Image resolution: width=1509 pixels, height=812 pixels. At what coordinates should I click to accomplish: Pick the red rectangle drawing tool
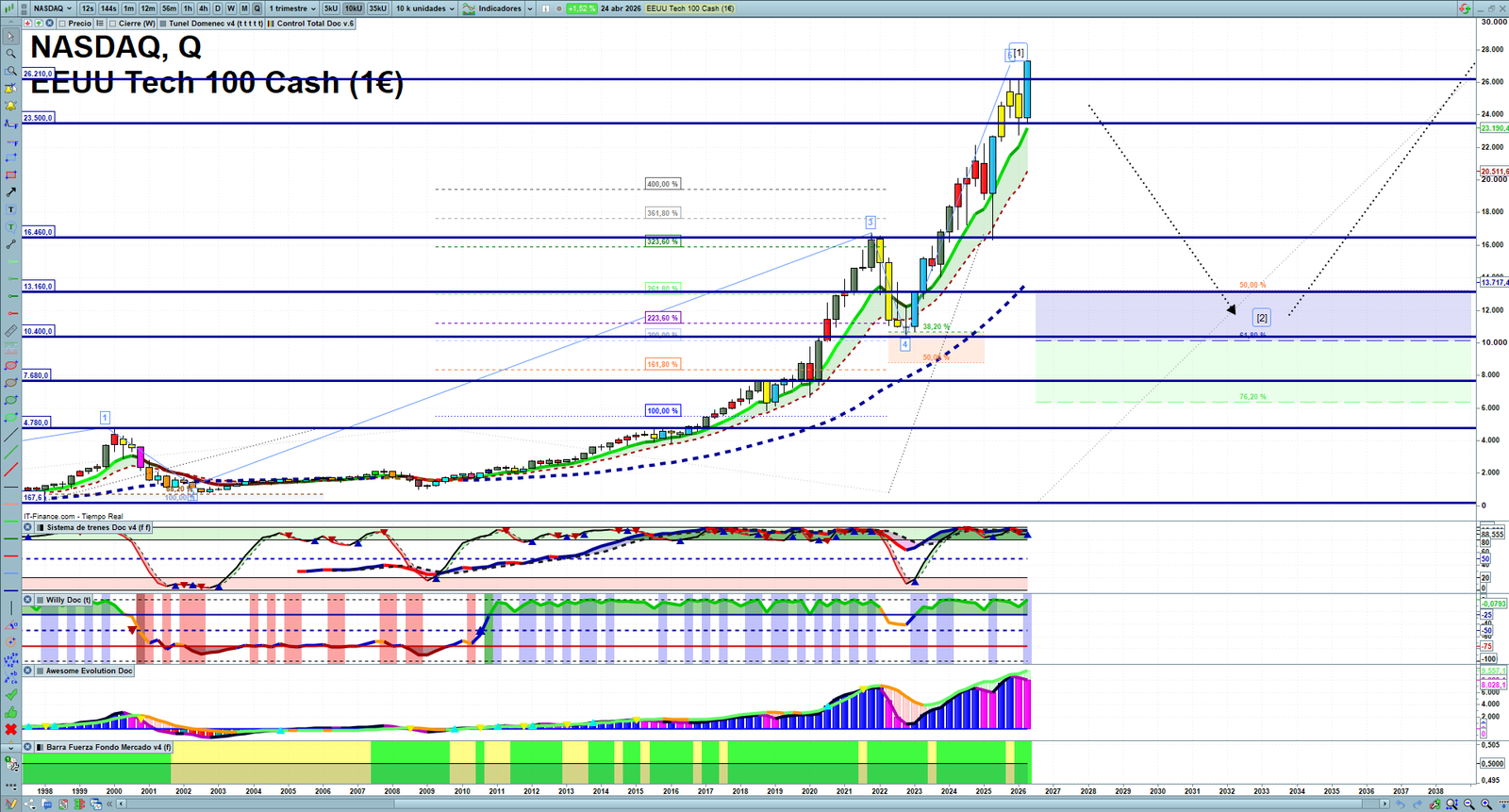pos(10,175)
